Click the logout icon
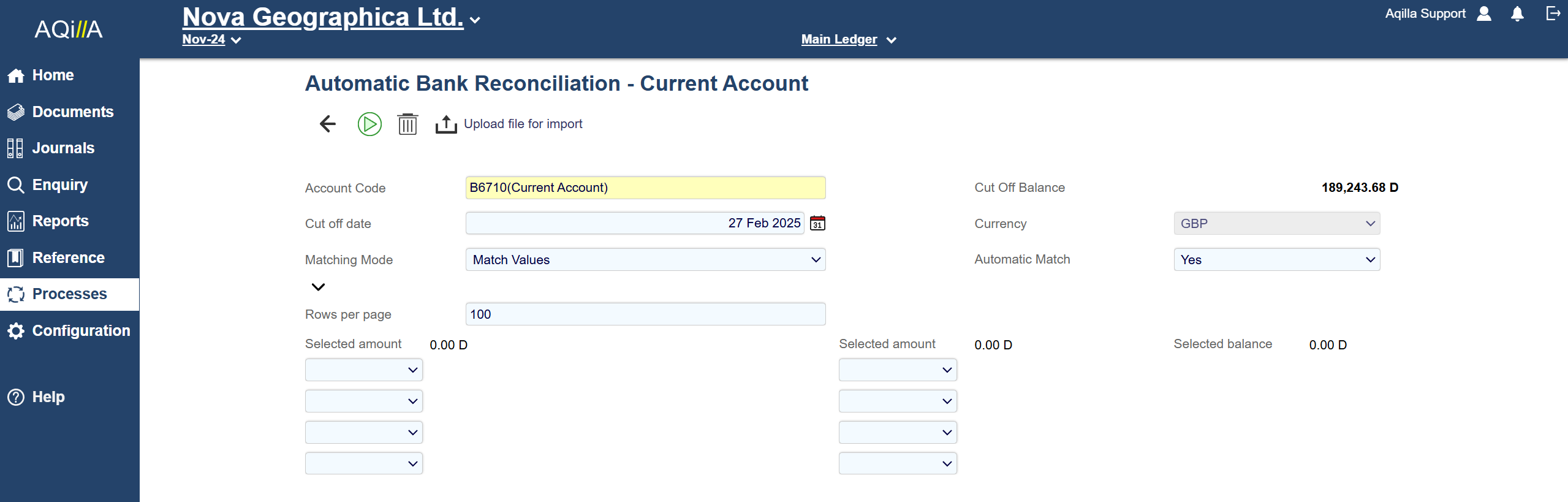 (x=1553, y=13)
